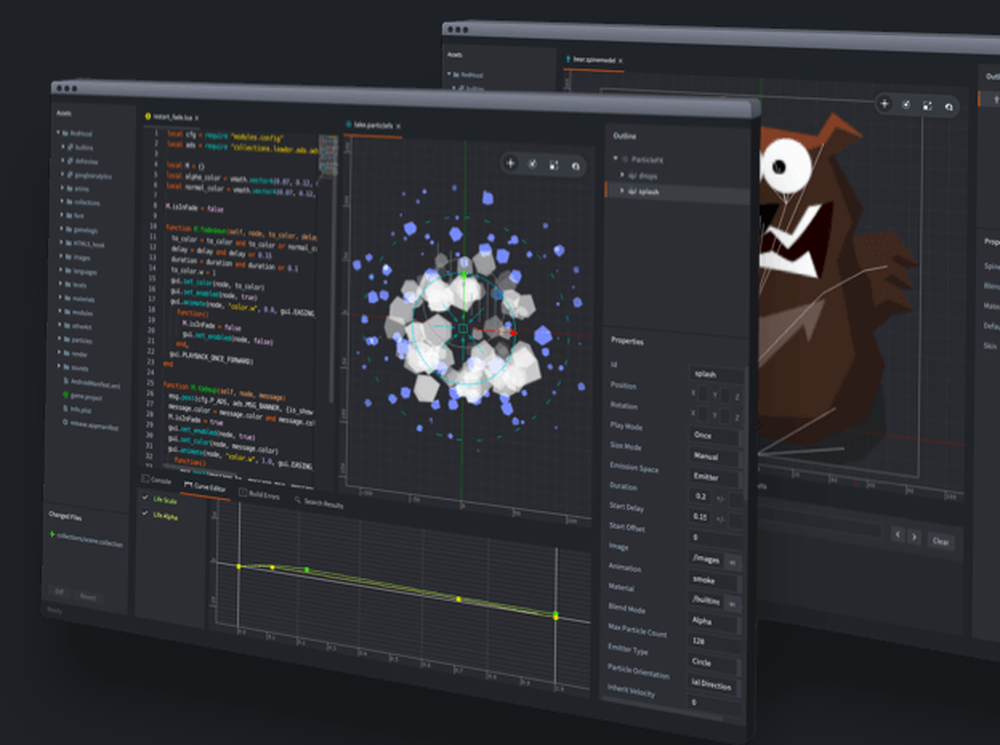Click the camera perspective icon in the front scene toolbar
This screenshot has width=1000, height=745.
coord(575,166)
